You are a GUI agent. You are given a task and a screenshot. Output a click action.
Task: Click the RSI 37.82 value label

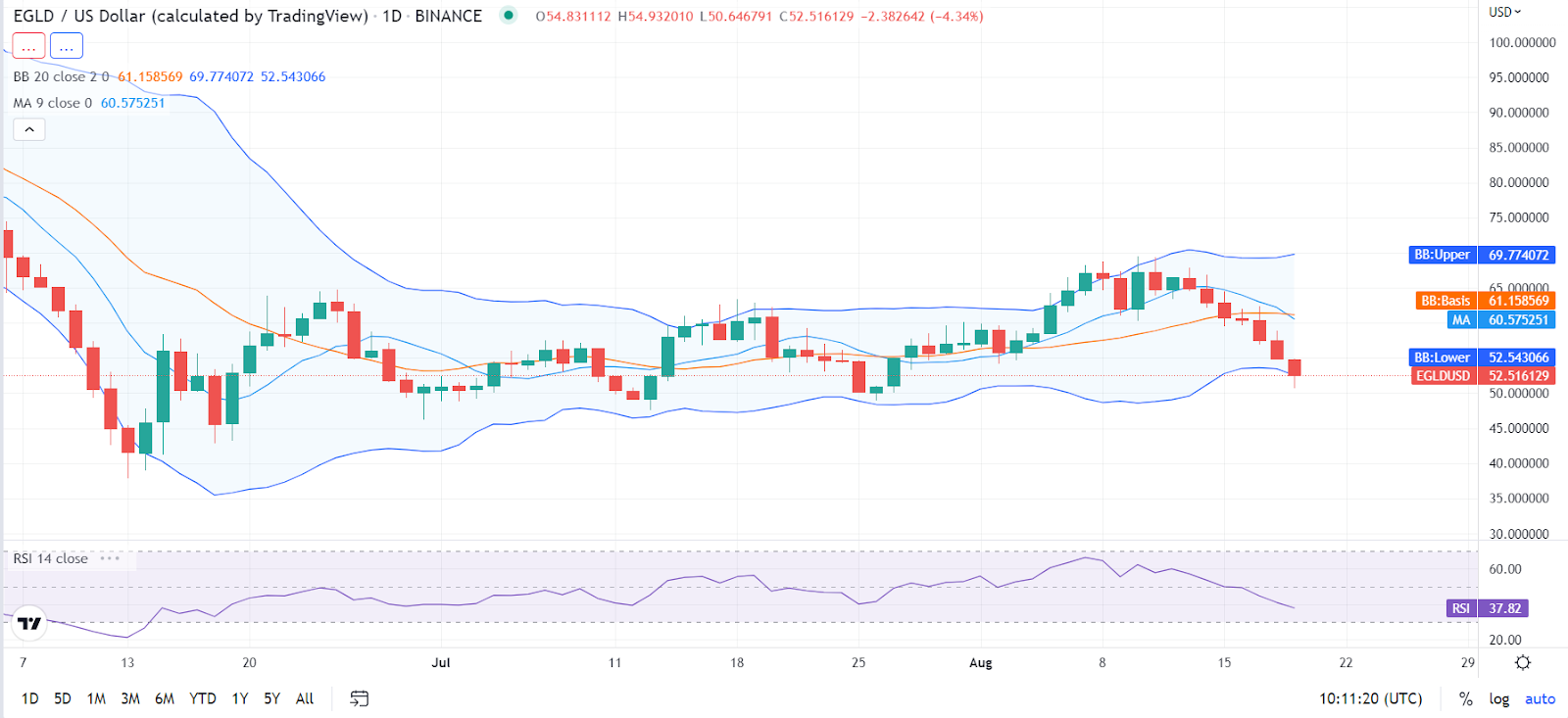(x=1487, y=608)
